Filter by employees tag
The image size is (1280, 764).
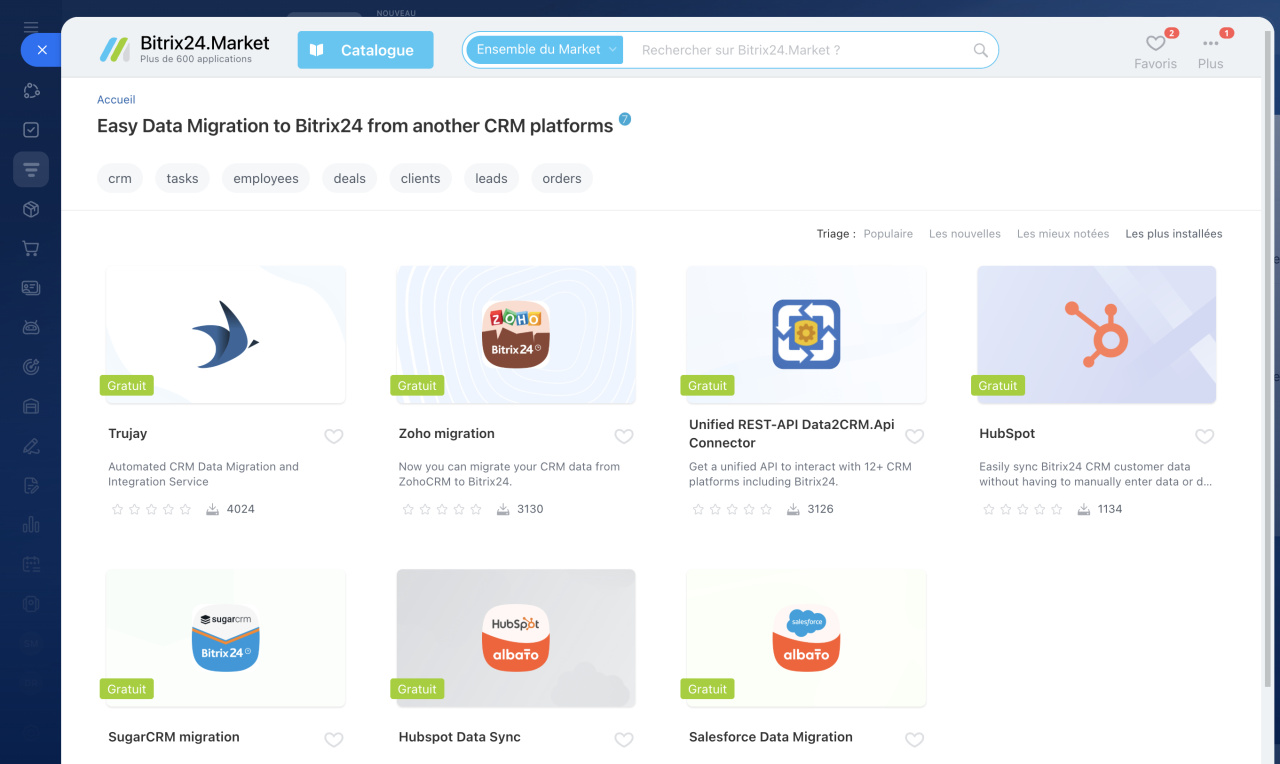[266, 178]
